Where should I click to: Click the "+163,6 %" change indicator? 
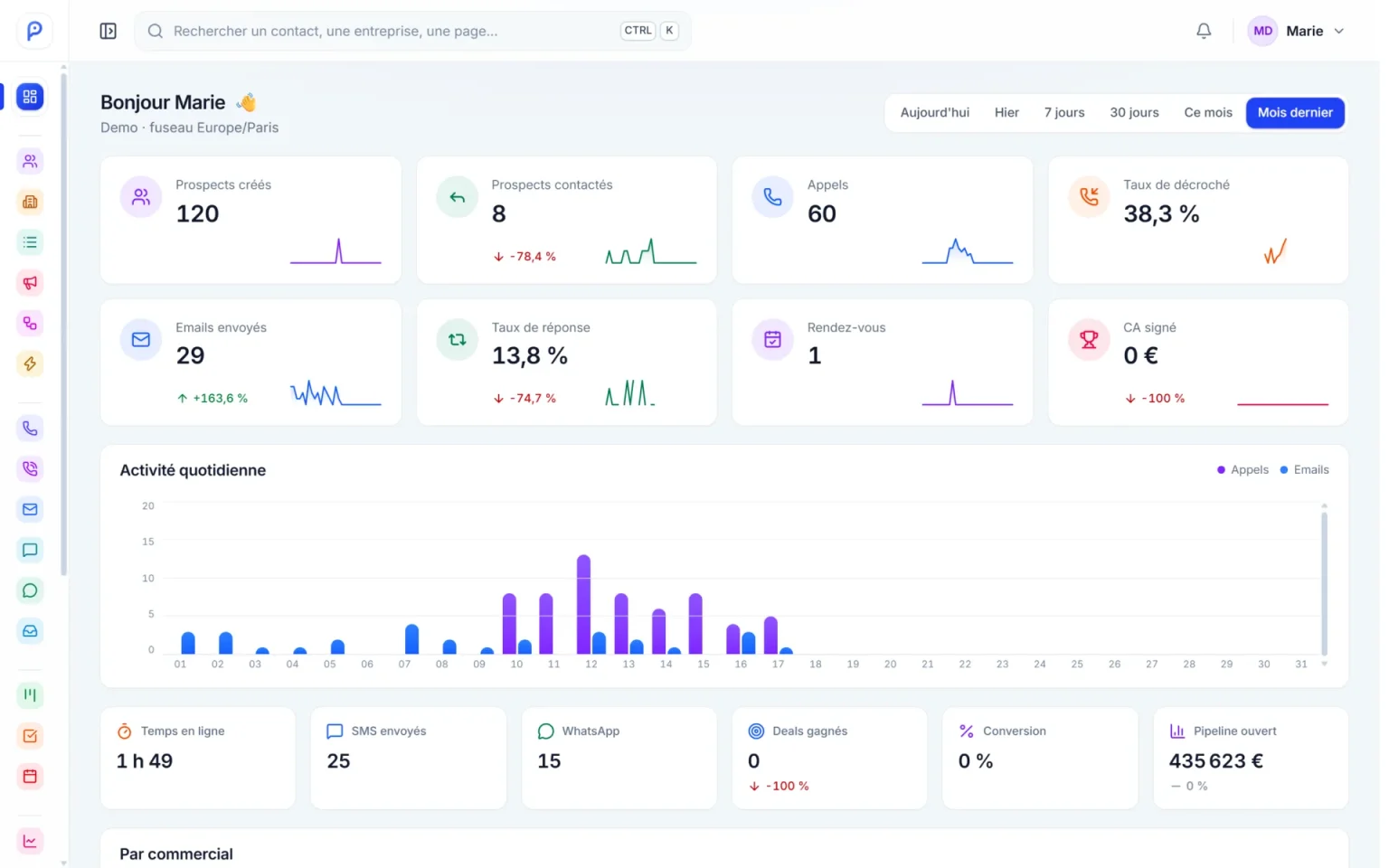click(x=213, y=398)
